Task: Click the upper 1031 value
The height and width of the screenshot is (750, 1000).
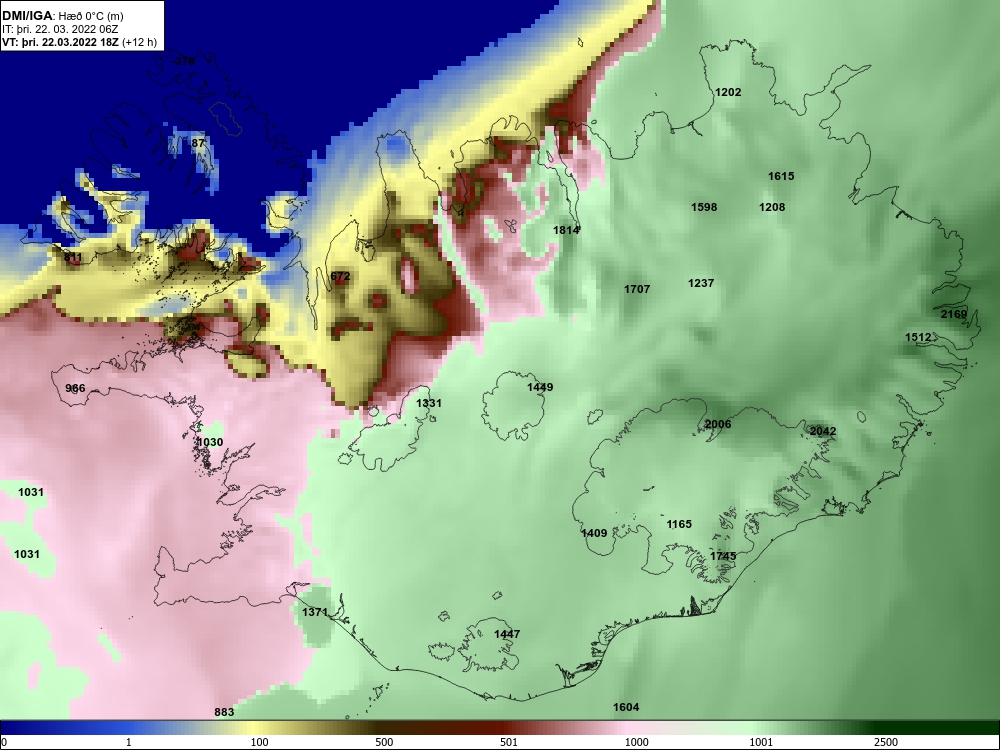Action: click(x=31, y=492)
